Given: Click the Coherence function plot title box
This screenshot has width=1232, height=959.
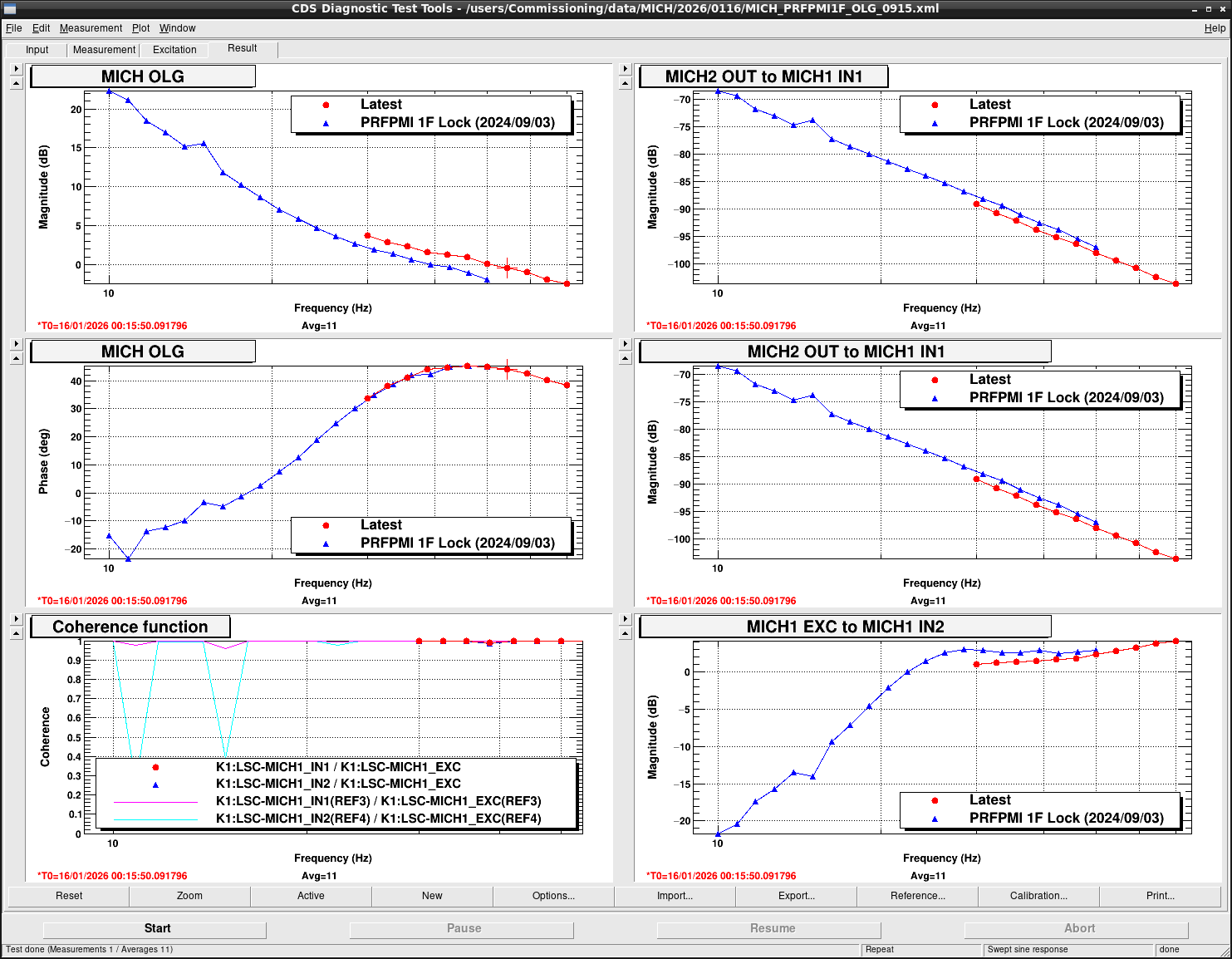Looking at the screenshot, I should tap(130, 627).
